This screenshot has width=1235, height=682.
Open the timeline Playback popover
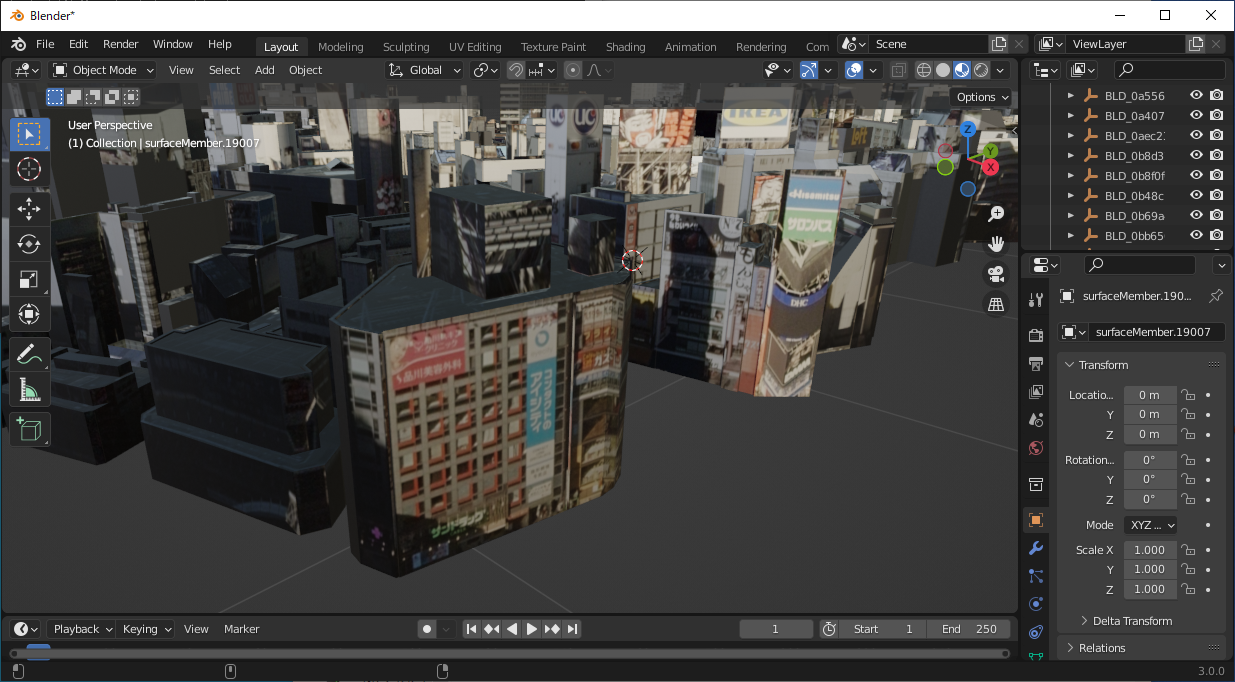click(82, 629)
